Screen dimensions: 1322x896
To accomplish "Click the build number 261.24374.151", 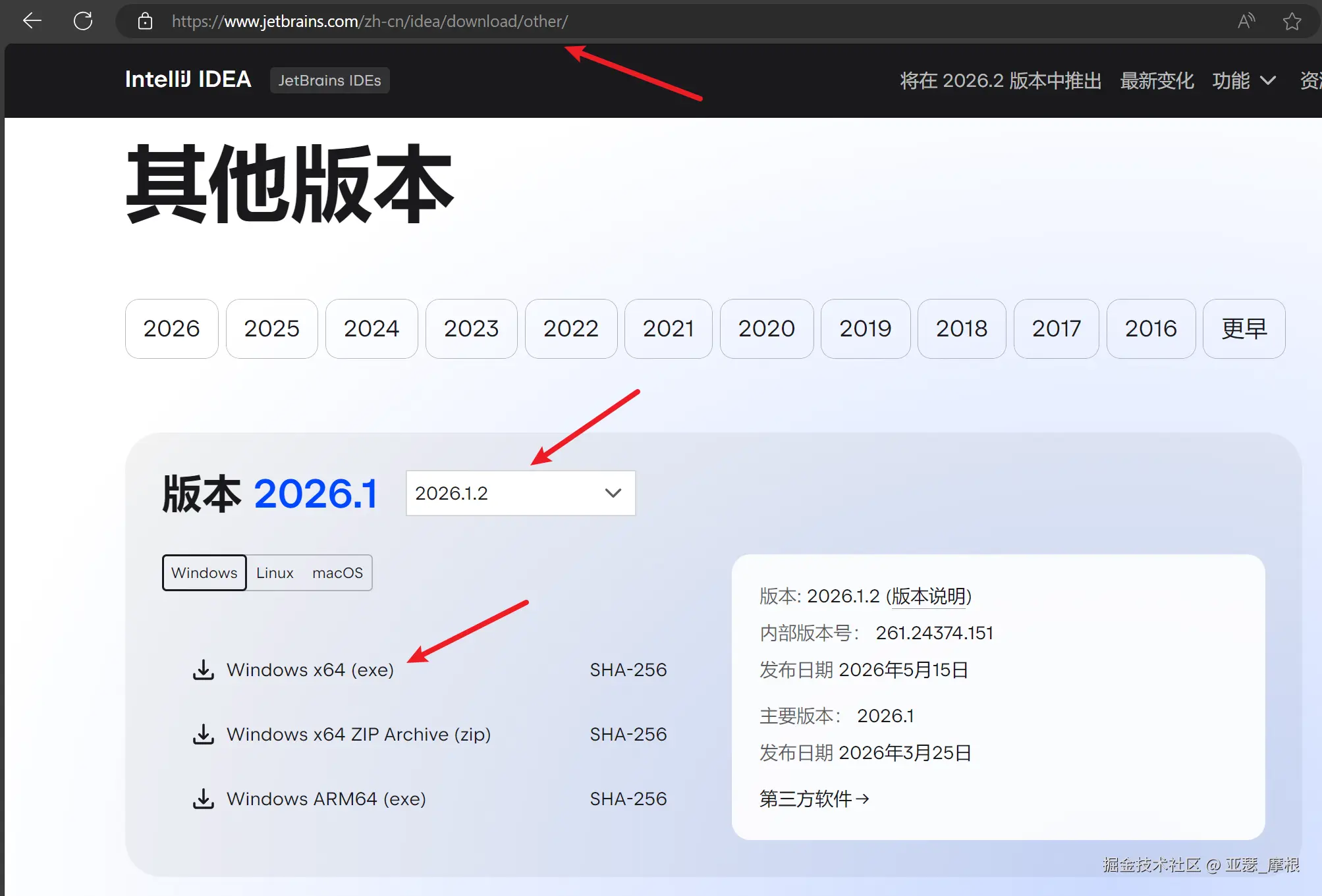I will 934,633.
